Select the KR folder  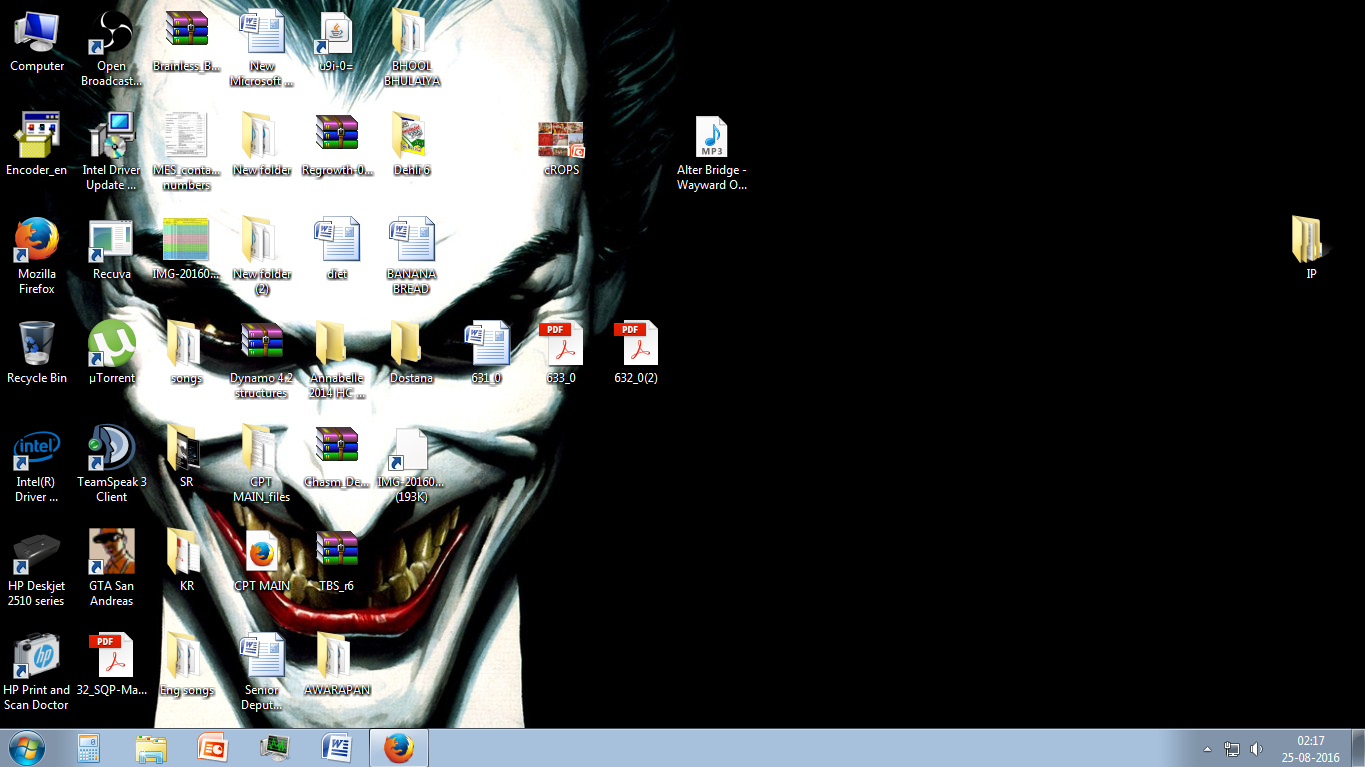pos(187,561)
